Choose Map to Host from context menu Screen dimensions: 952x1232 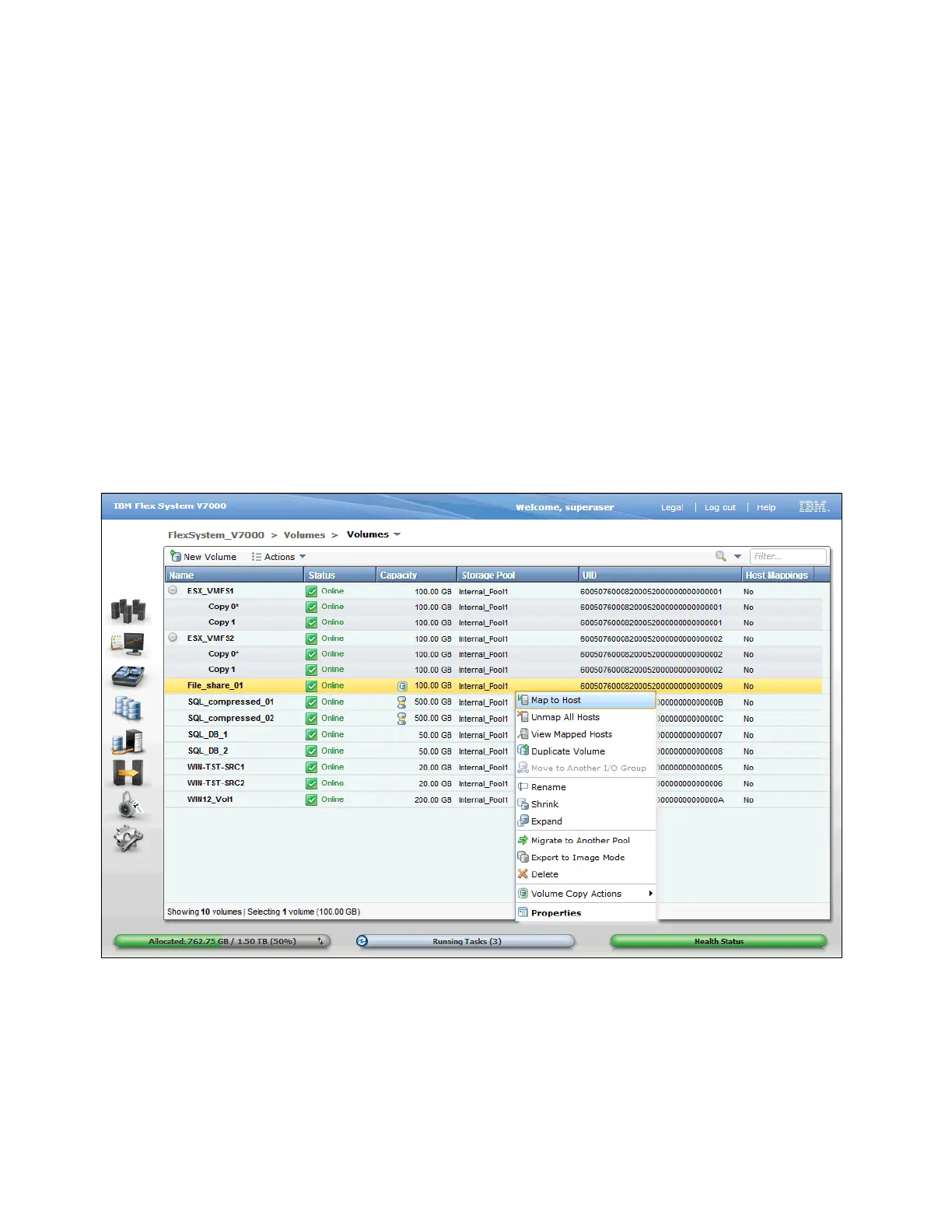(586, 700)
